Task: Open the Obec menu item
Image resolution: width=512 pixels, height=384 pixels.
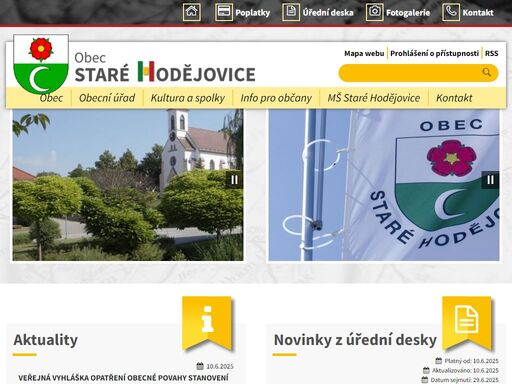Action: tap(51, 98)
